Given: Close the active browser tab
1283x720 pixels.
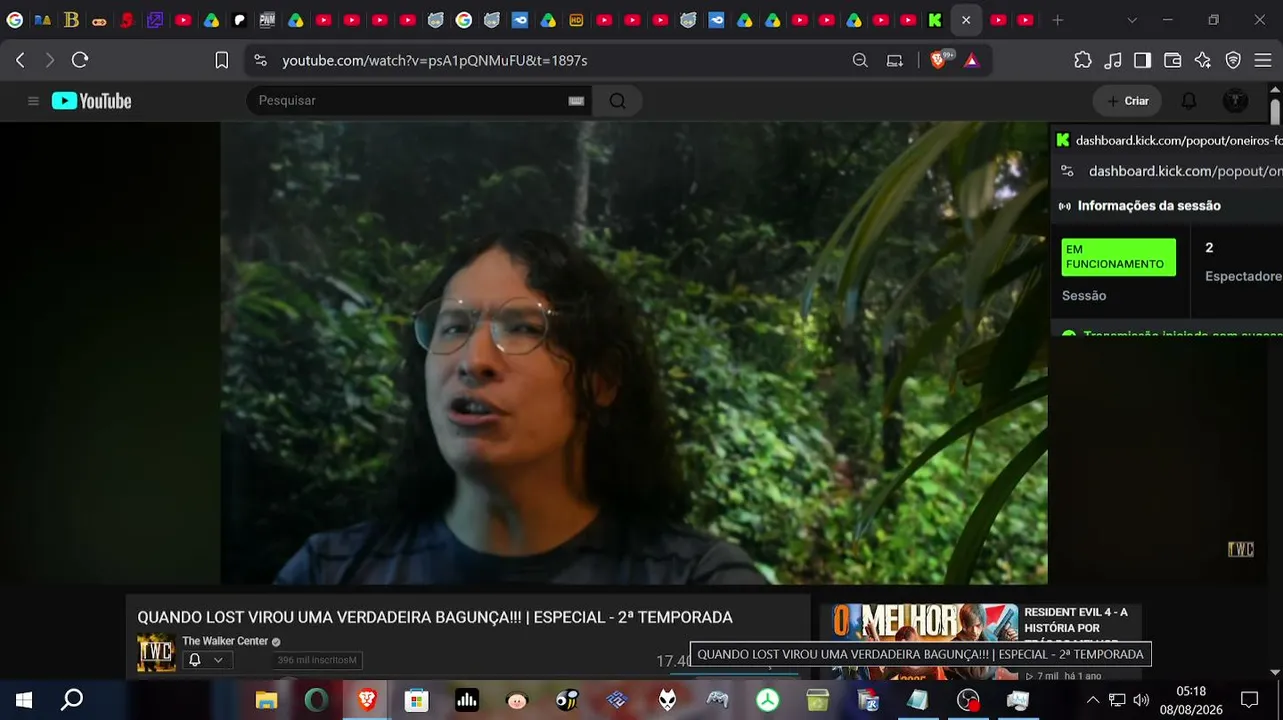Looking at the screenshot, I should coord(966,20).
